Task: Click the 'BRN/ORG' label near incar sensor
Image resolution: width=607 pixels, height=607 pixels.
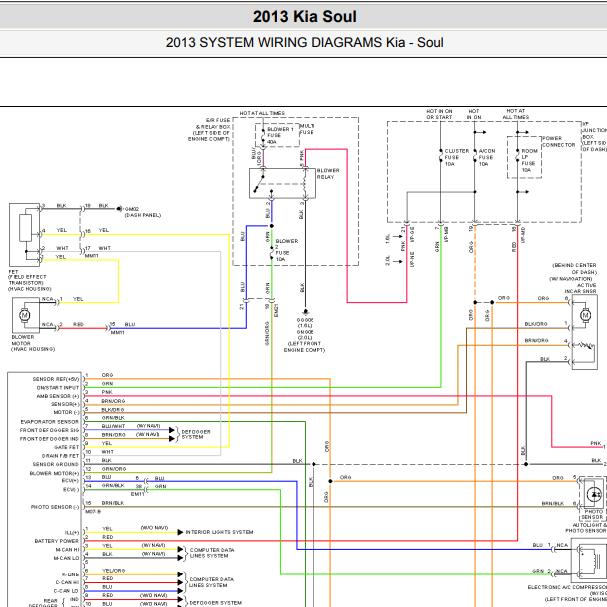Action: 536,340
